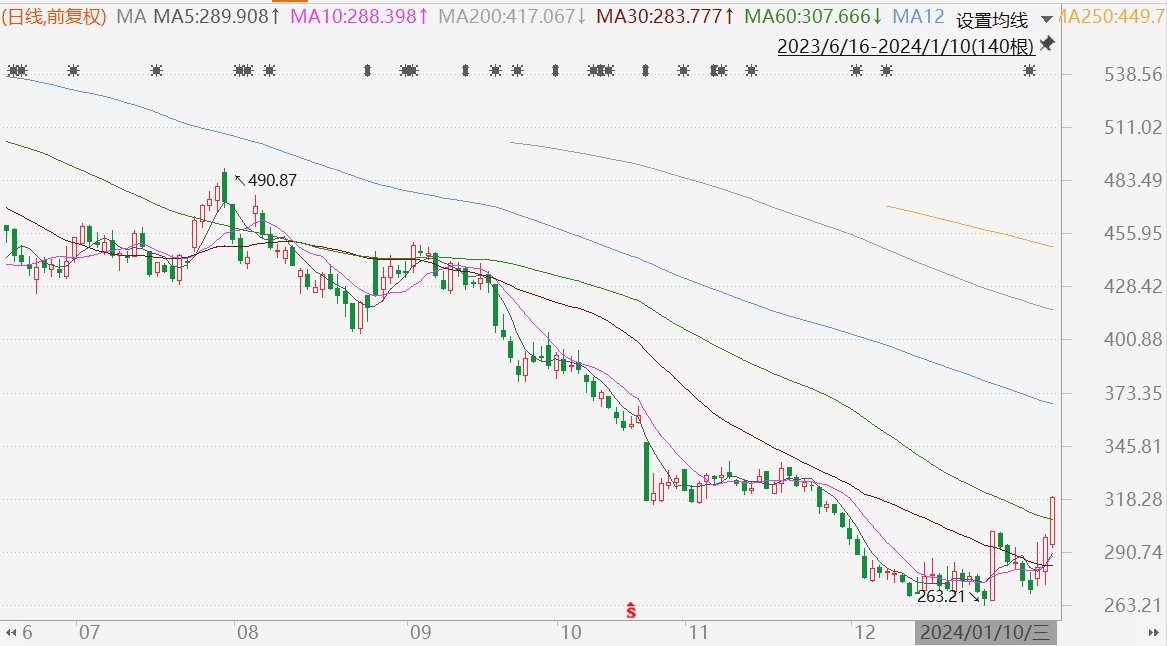This screenshot has height=646, width=1167.
Task: Open the 2023/6/16-2024/1/10(140根) date range link
Action: tap(906, 46)
